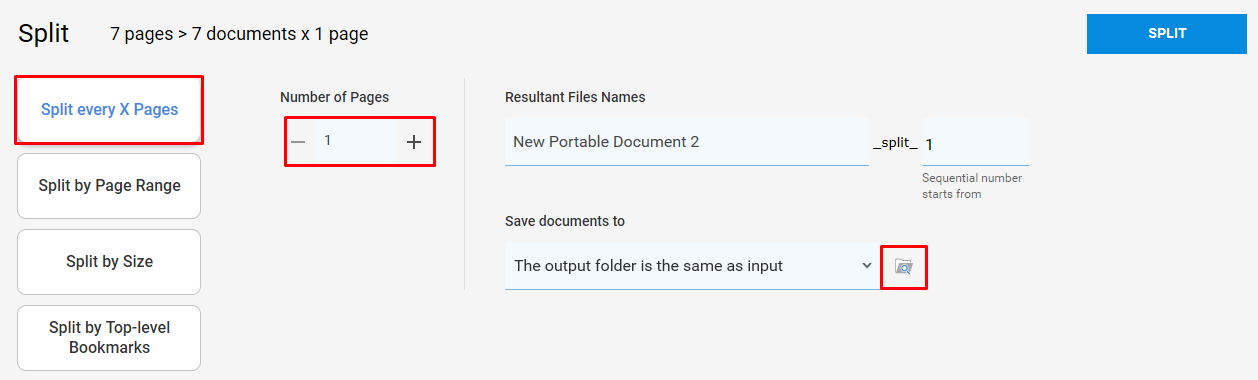
Task: Click the _split_ separator text
Action: 895,143
